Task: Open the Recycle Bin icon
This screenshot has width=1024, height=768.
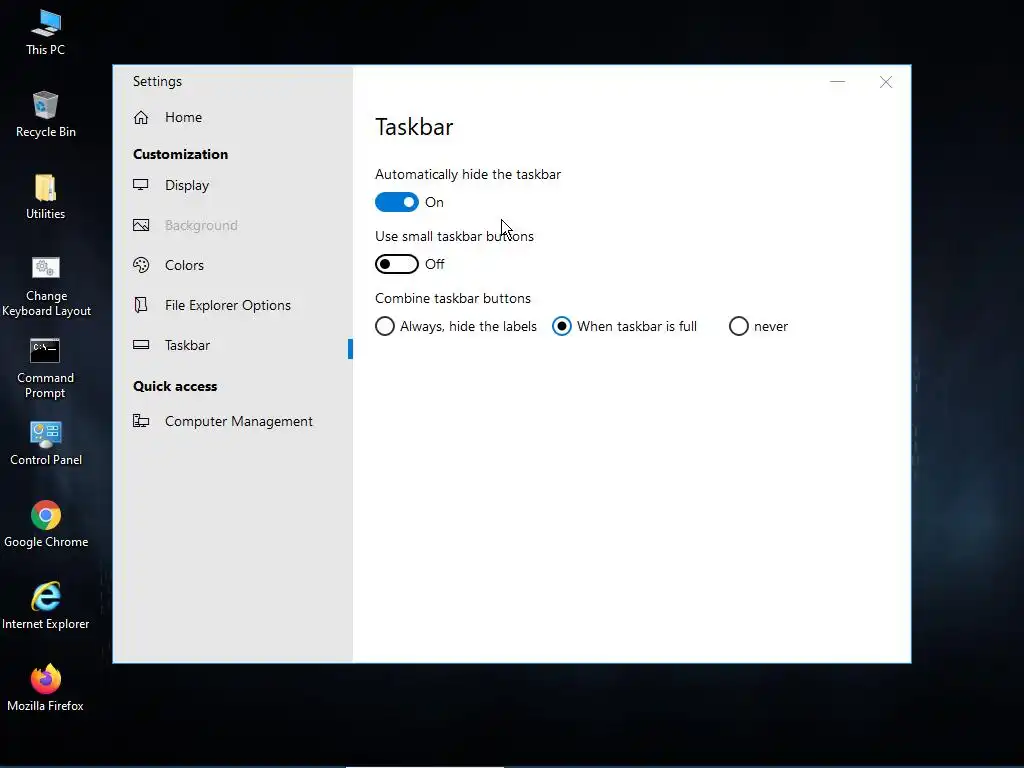Action: point(46,114)
